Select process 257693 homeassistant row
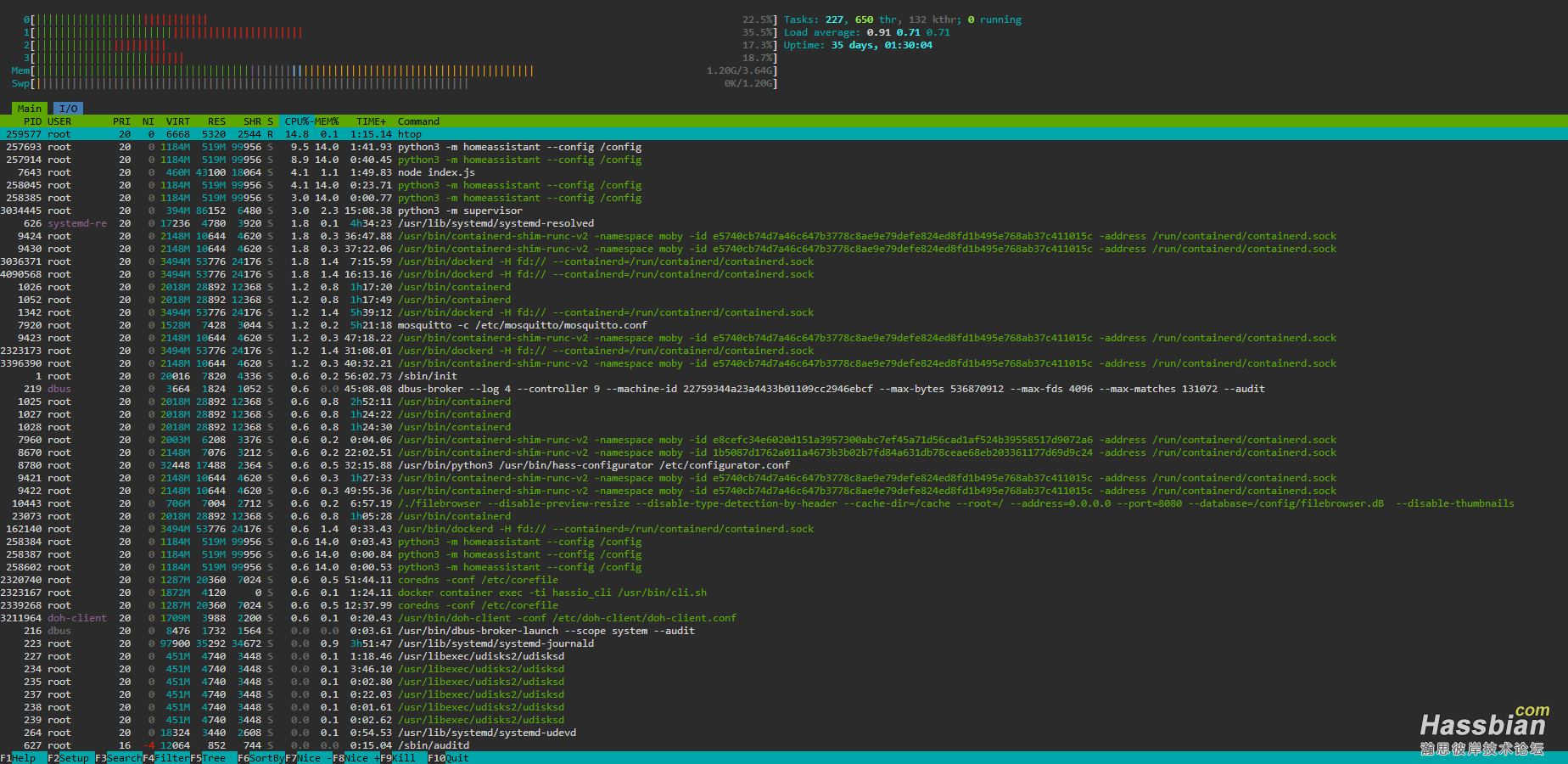Image resolution: width=1568 pixels, height=764 pixels. [x=784, y=147]
